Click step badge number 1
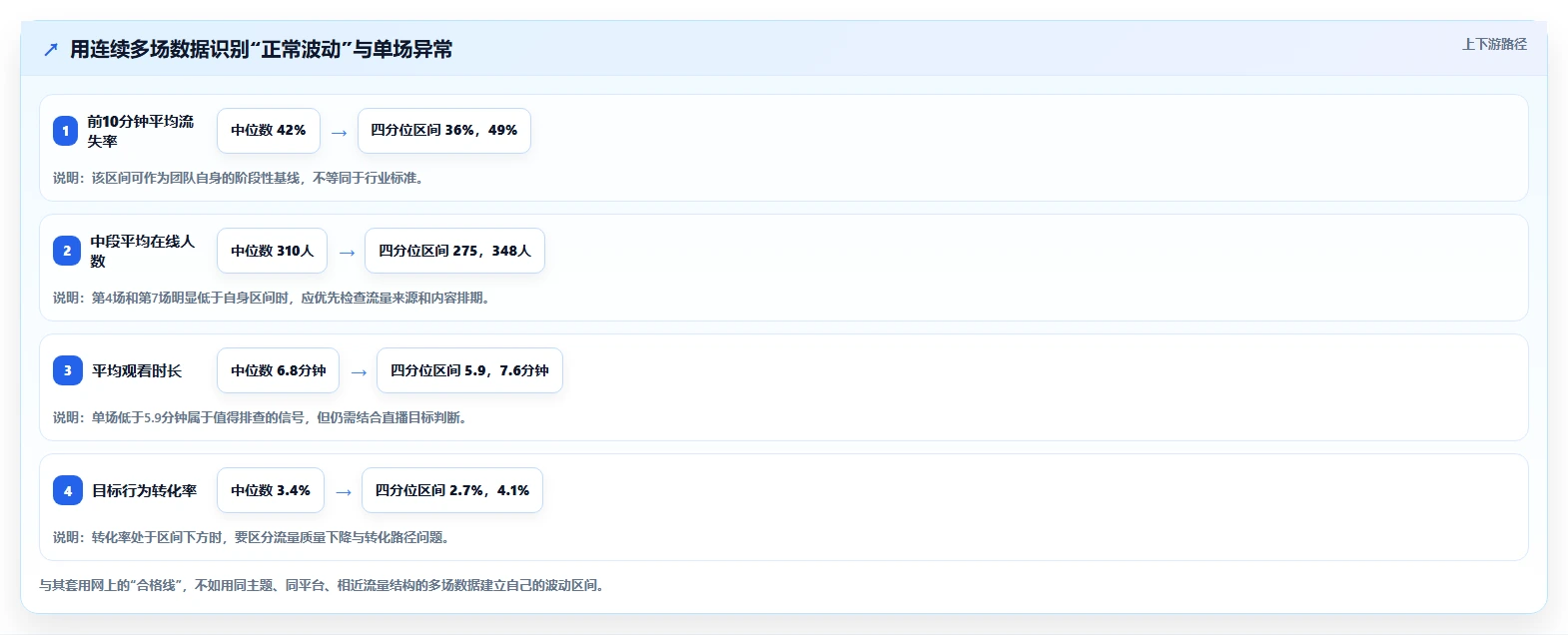 [66, 131]
